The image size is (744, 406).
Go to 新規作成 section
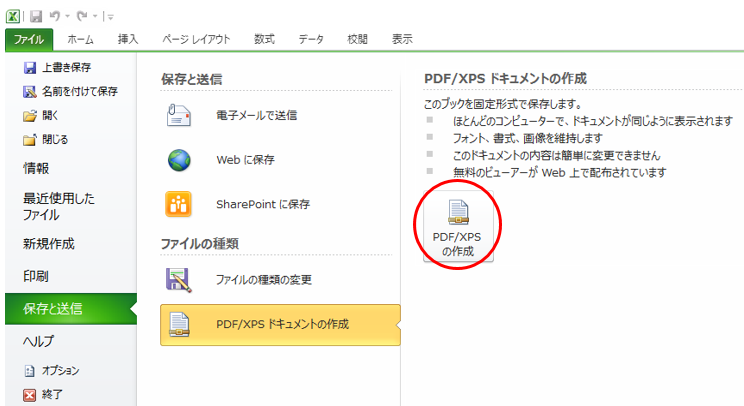[x=48, y=244]
